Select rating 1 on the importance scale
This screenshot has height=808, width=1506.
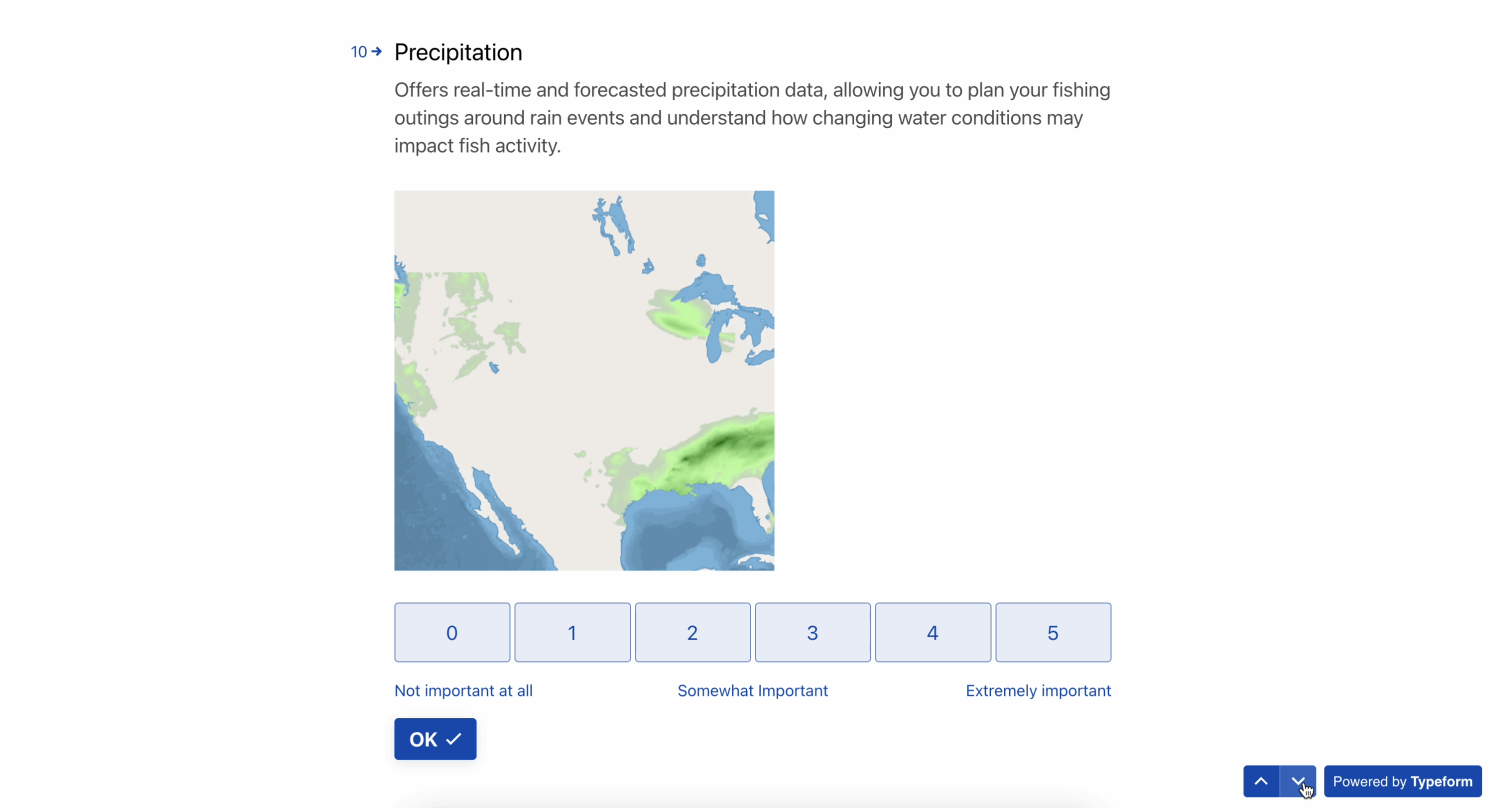point(572,632)
